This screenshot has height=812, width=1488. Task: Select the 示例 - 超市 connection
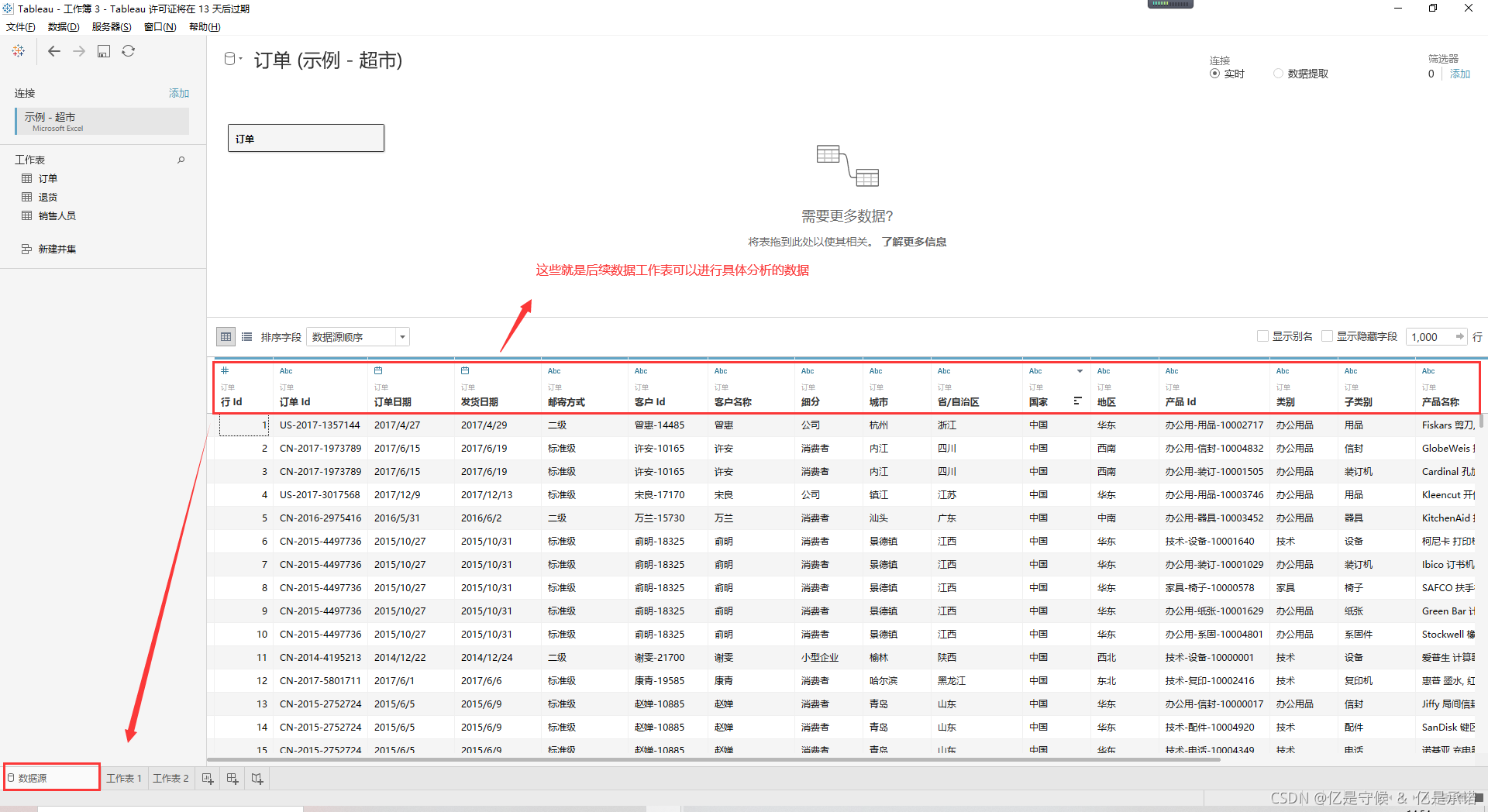coord(102,121)
